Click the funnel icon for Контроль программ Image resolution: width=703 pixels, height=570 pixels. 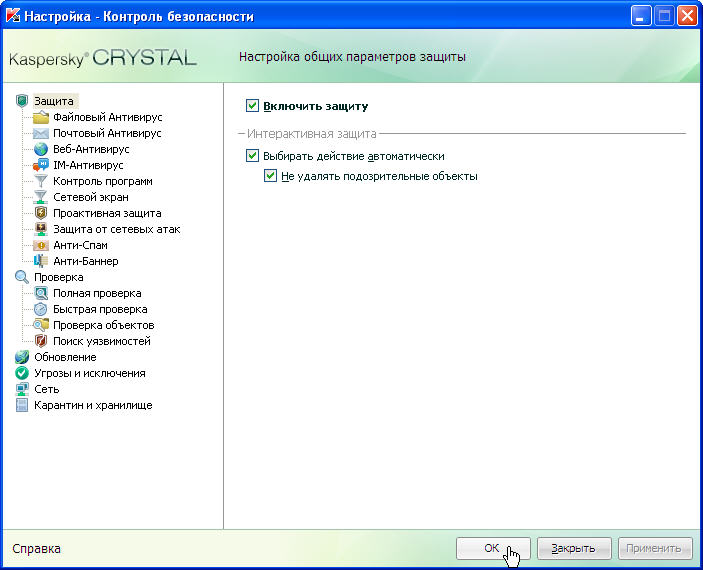[x=40, y=181]
